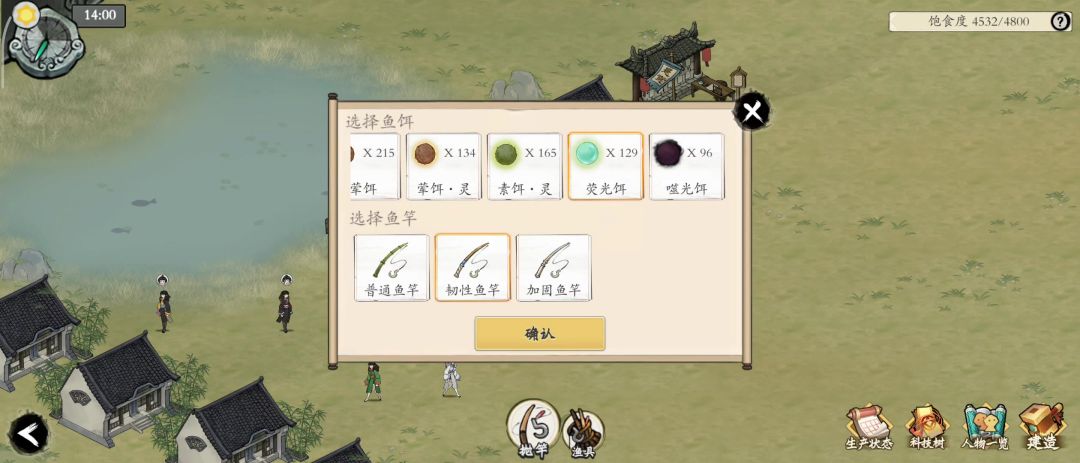Open the 生产状态 production status icon

(868, 427)
